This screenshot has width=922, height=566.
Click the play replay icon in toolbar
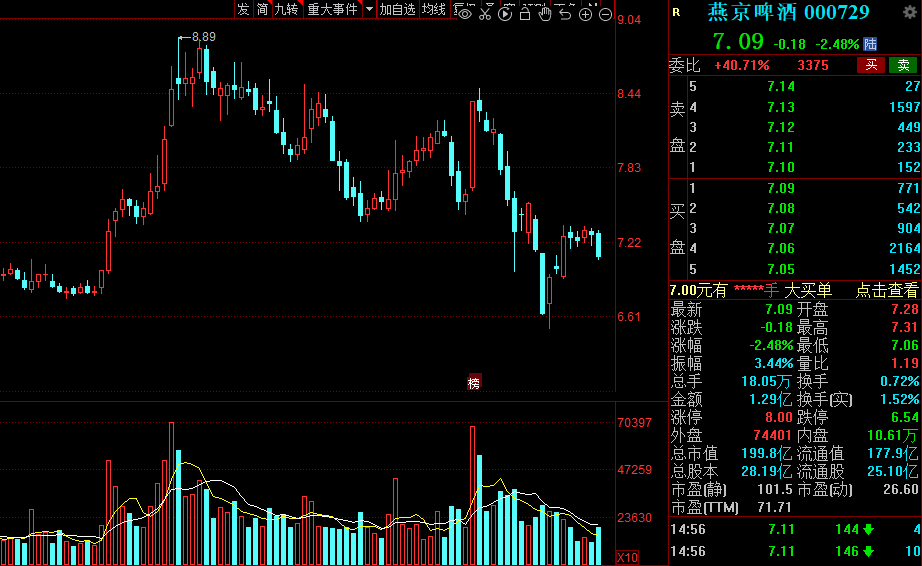coord(505,13)
